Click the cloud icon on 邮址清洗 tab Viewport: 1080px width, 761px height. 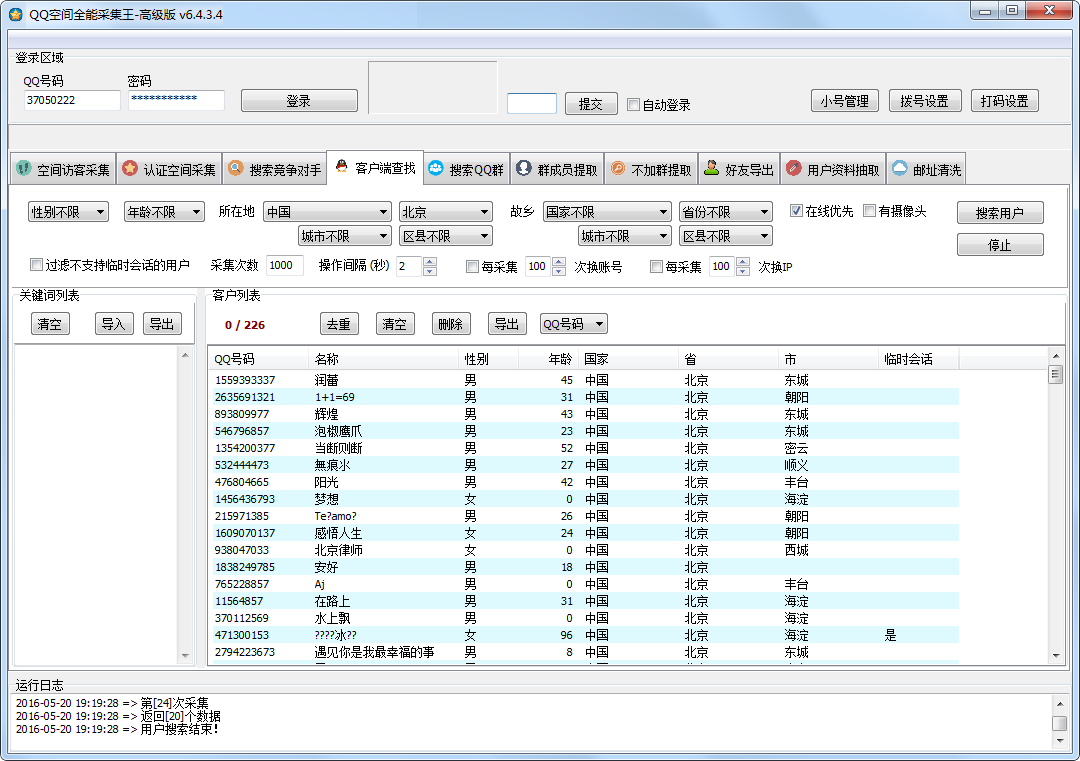[899, 169]
